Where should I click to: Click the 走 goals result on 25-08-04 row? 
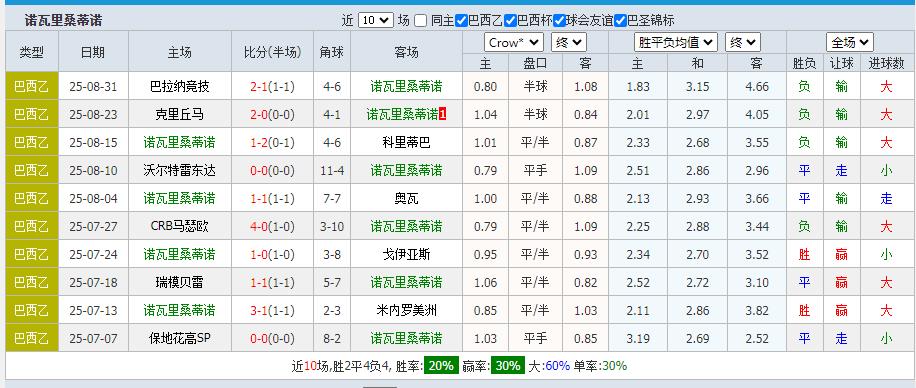pos(886,199)
